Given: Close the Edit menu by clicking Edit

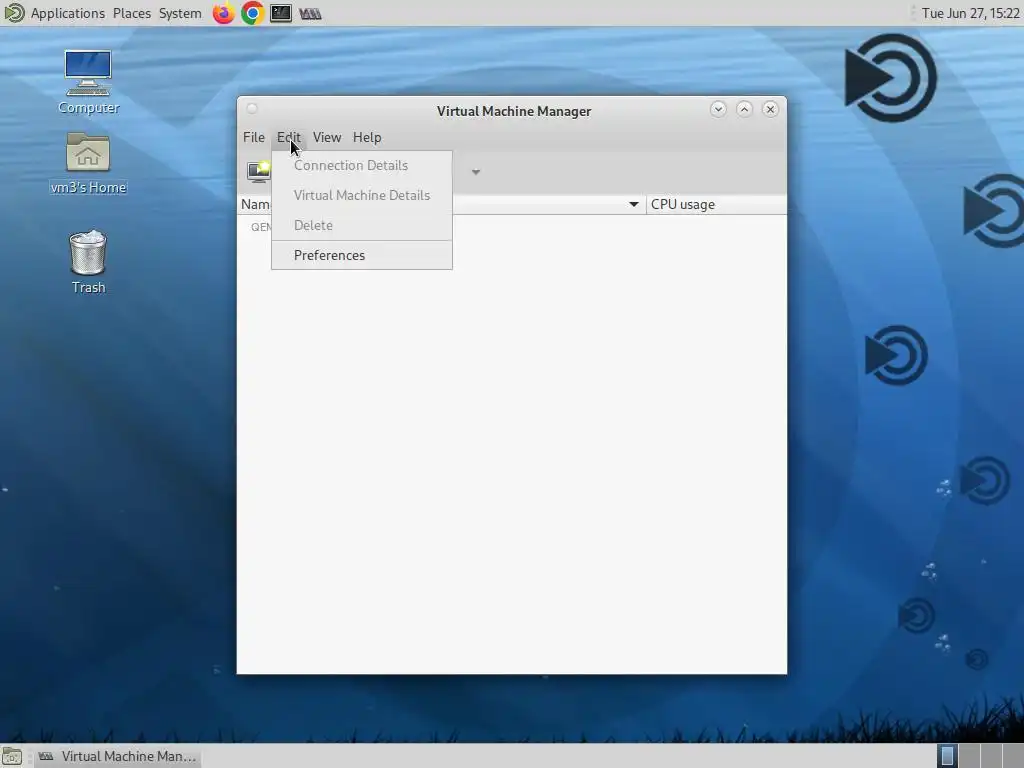Looking at the screenshot, I should (289, 137).
